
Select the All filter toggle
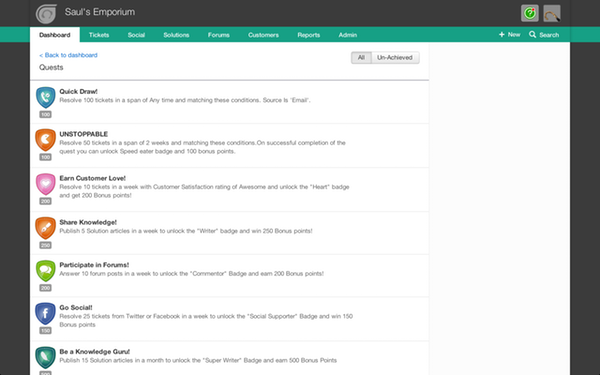pyautogui.click(x=361, y=58)
